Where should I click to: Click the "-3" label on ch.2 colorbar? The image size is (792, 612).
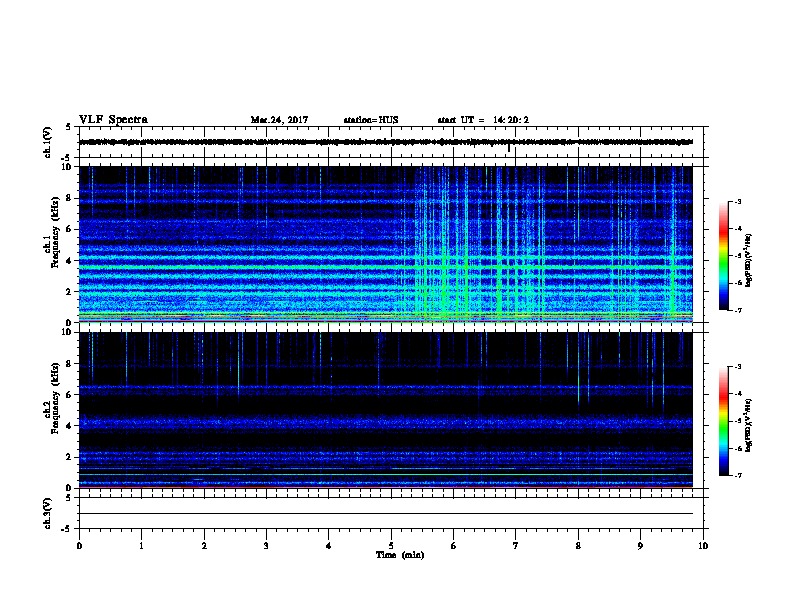[737, 367]
